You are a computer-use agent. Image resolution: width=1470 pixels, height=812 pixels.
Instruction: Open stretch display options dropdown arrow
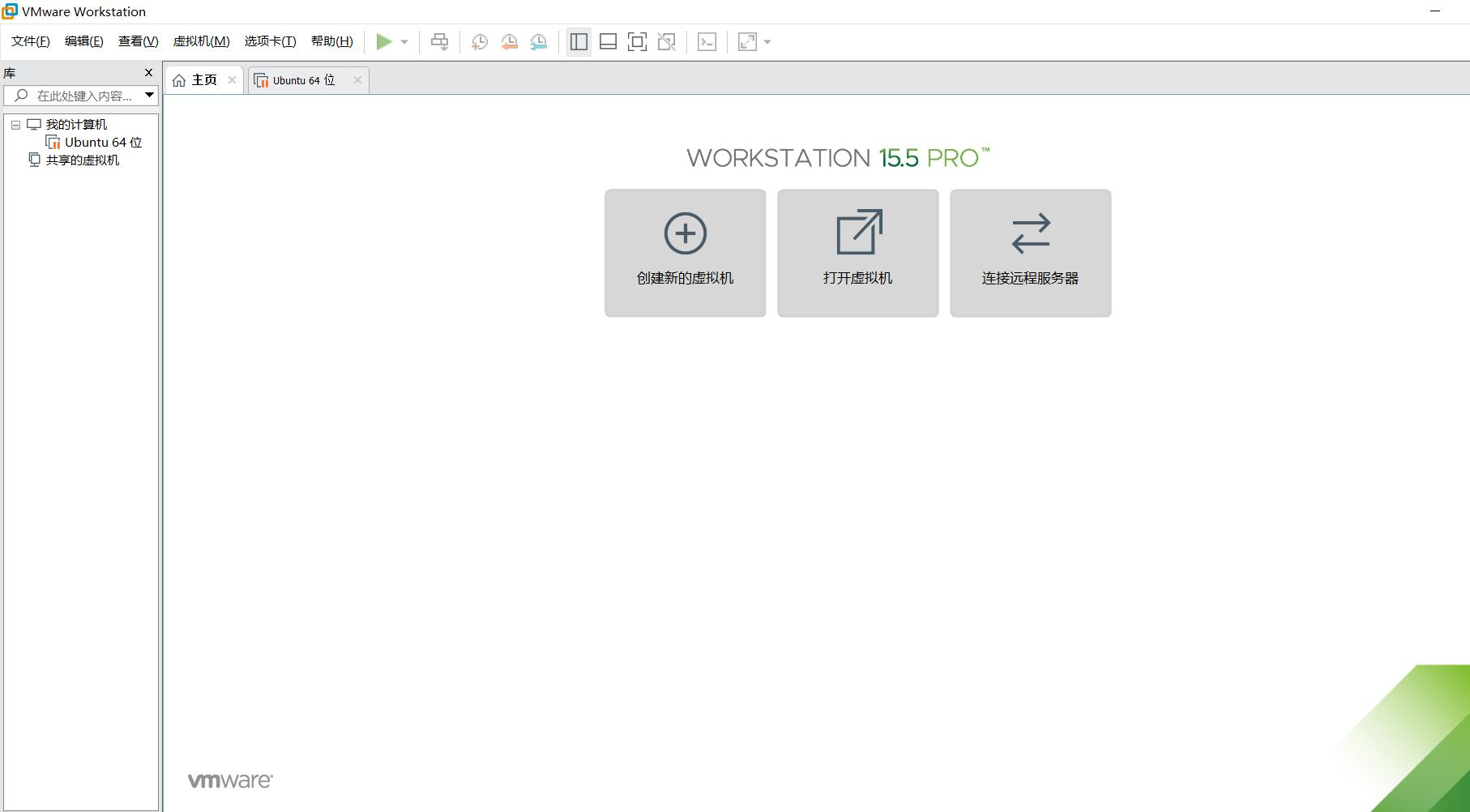(x=767, y=42)
